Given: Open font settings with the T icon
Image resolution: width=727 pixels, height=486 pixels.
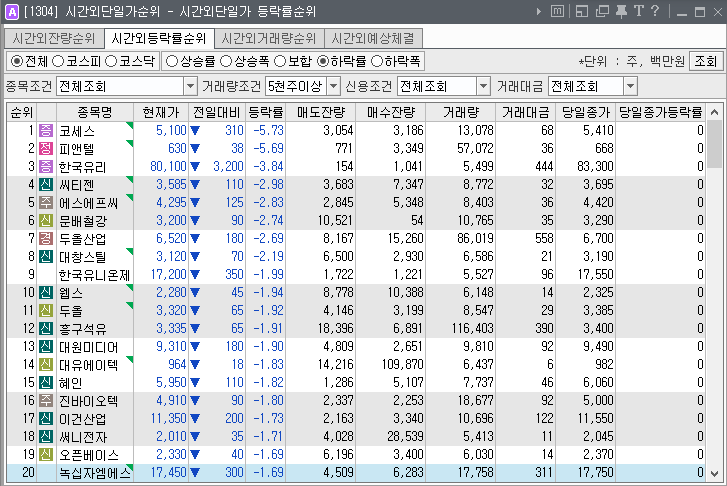Looking at the screenshot, I should pyautogui.click(x=639, y=11).
